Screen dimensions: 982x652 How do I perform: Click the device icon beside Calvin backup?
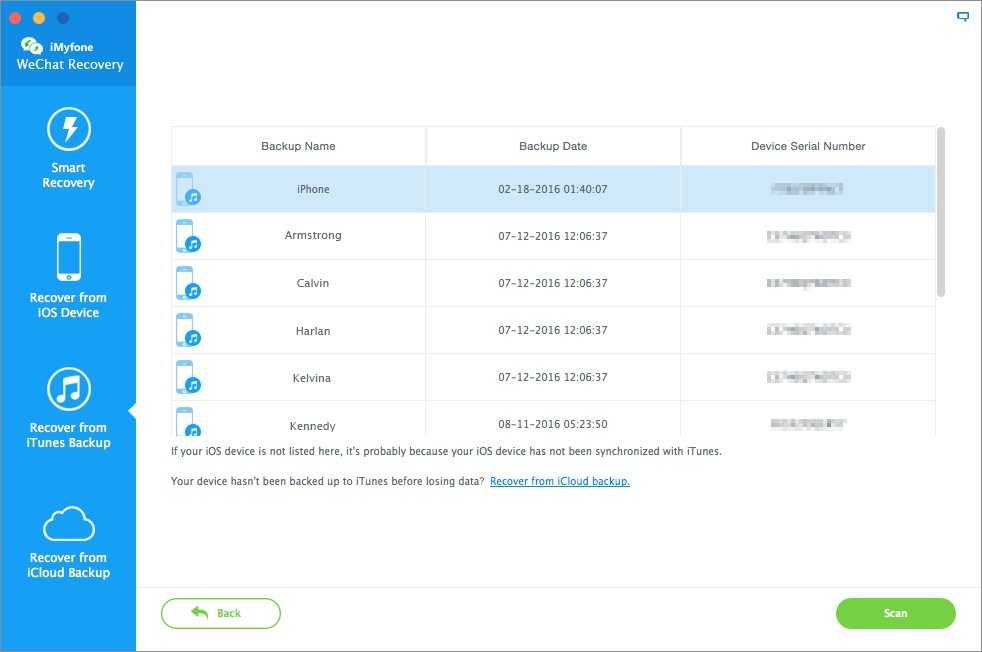pyautogui.click(x=187, y=283)
